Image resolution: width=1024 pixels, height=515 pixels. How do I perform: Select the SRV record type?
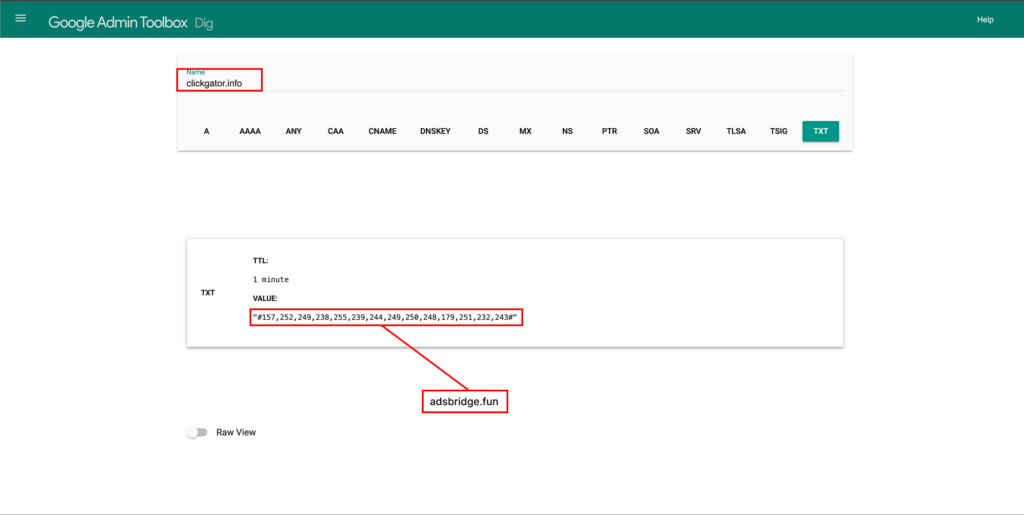click(x=693, y=132)
